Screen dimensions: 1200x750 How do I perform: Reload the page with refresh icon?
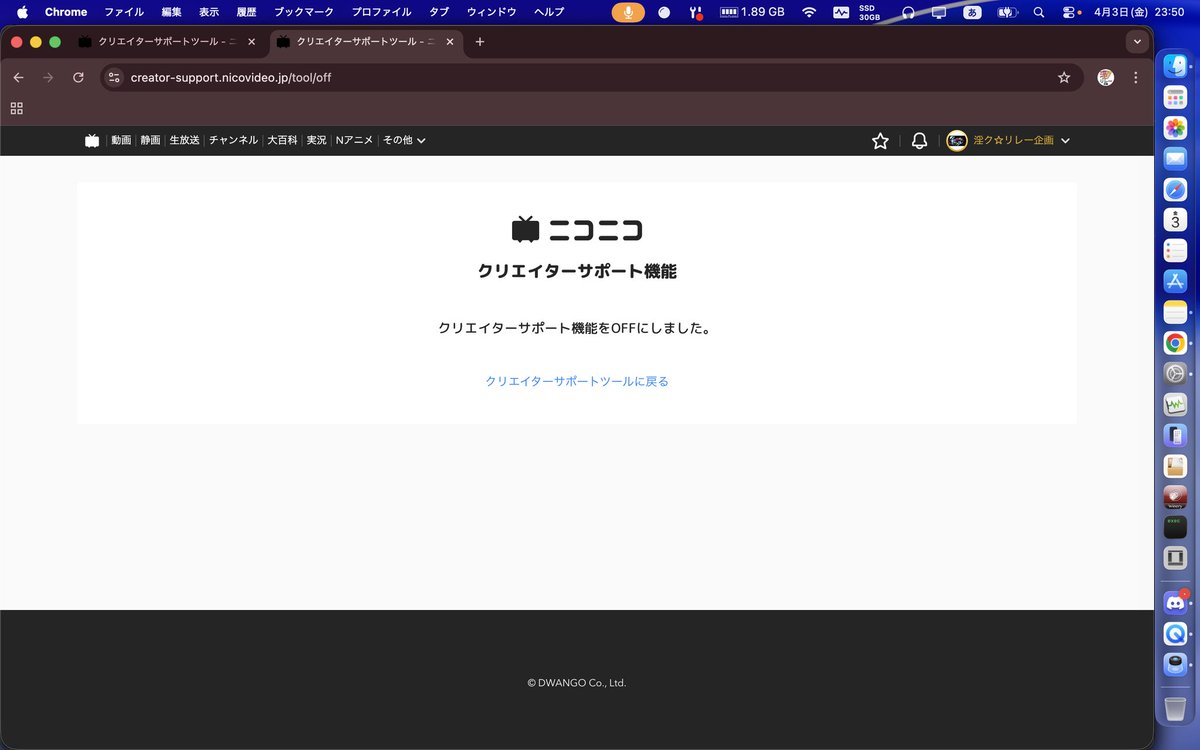pos(78,77)
